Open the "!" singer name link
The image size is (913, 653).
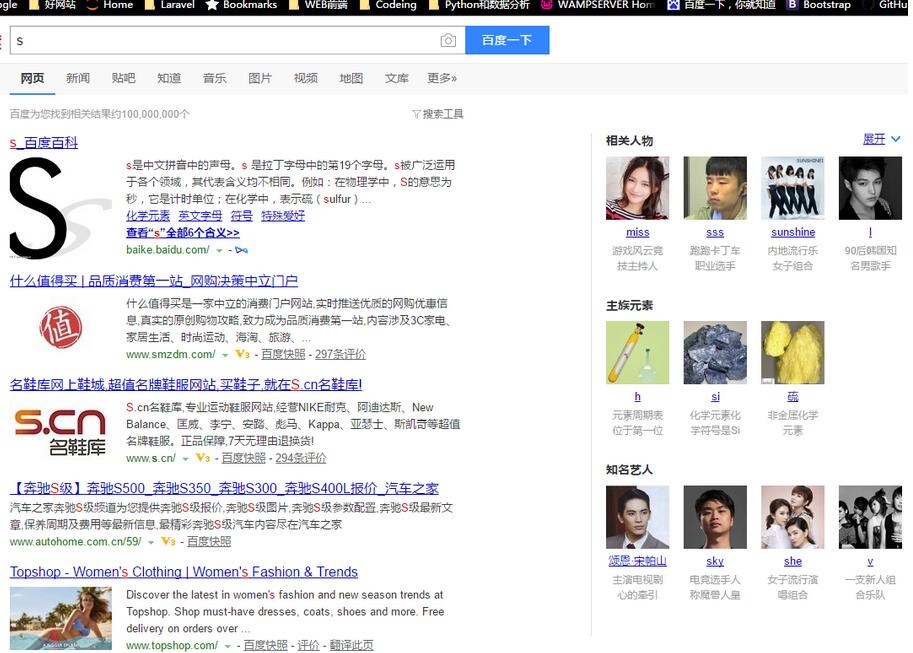click(870, 232)
